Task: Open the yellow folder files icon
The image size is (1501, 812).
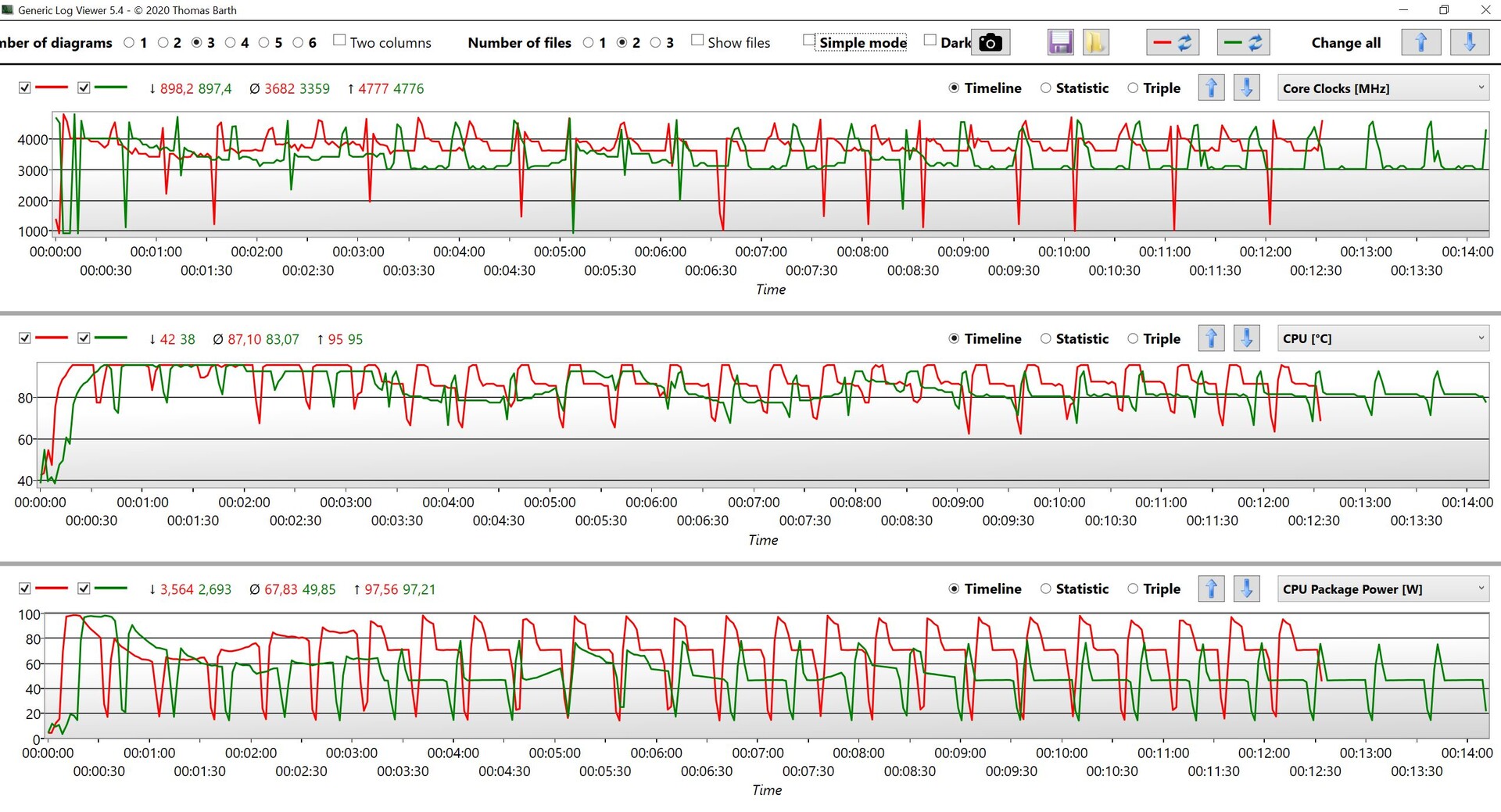Action: click(x=1096, y=42)
